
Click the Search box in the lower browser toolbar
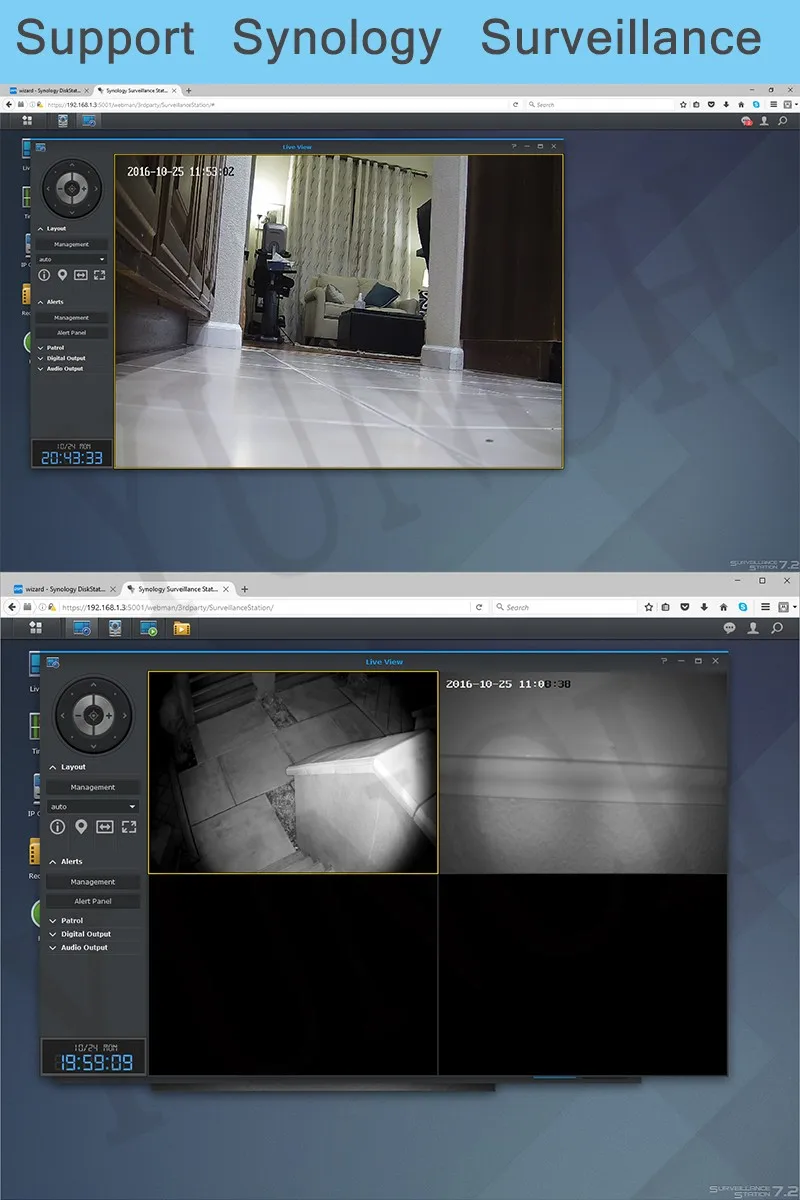pos(565,607)
